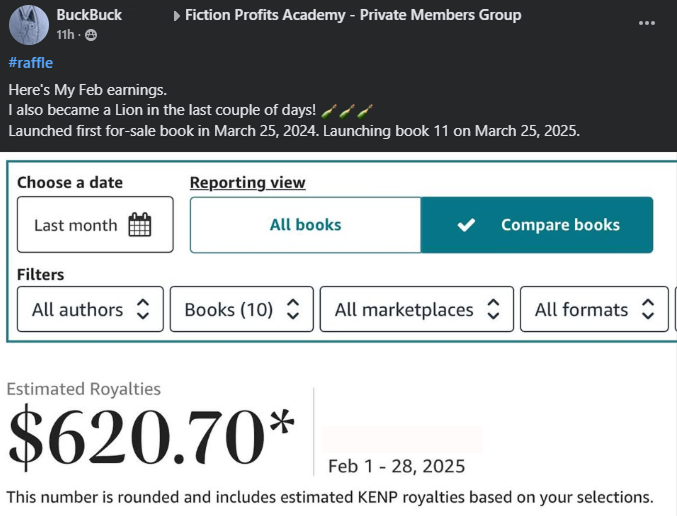677x516 pixels.
Task: Select the Compare books view
Action: coord(537,225)
